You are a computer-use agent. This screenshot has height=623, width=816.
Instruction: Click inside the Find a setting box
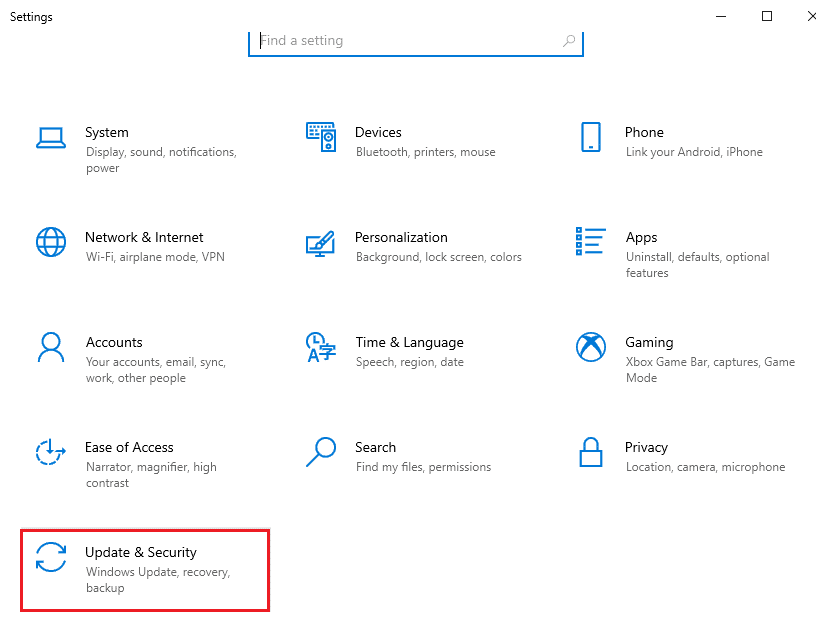400,41
